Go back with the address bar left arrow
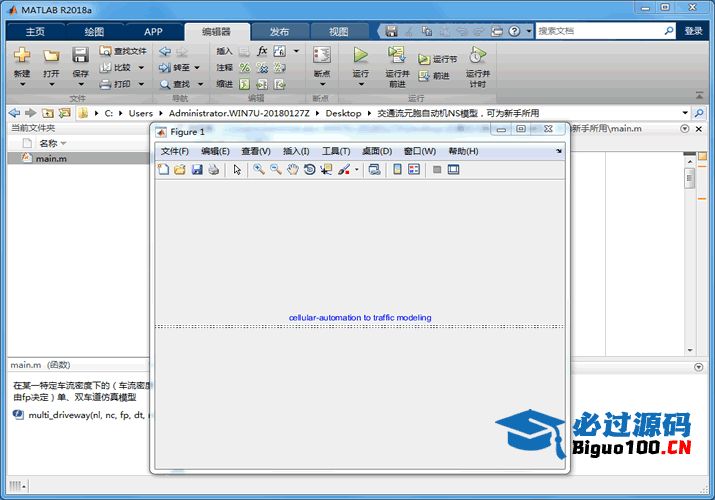 click(x=14, y=113)
